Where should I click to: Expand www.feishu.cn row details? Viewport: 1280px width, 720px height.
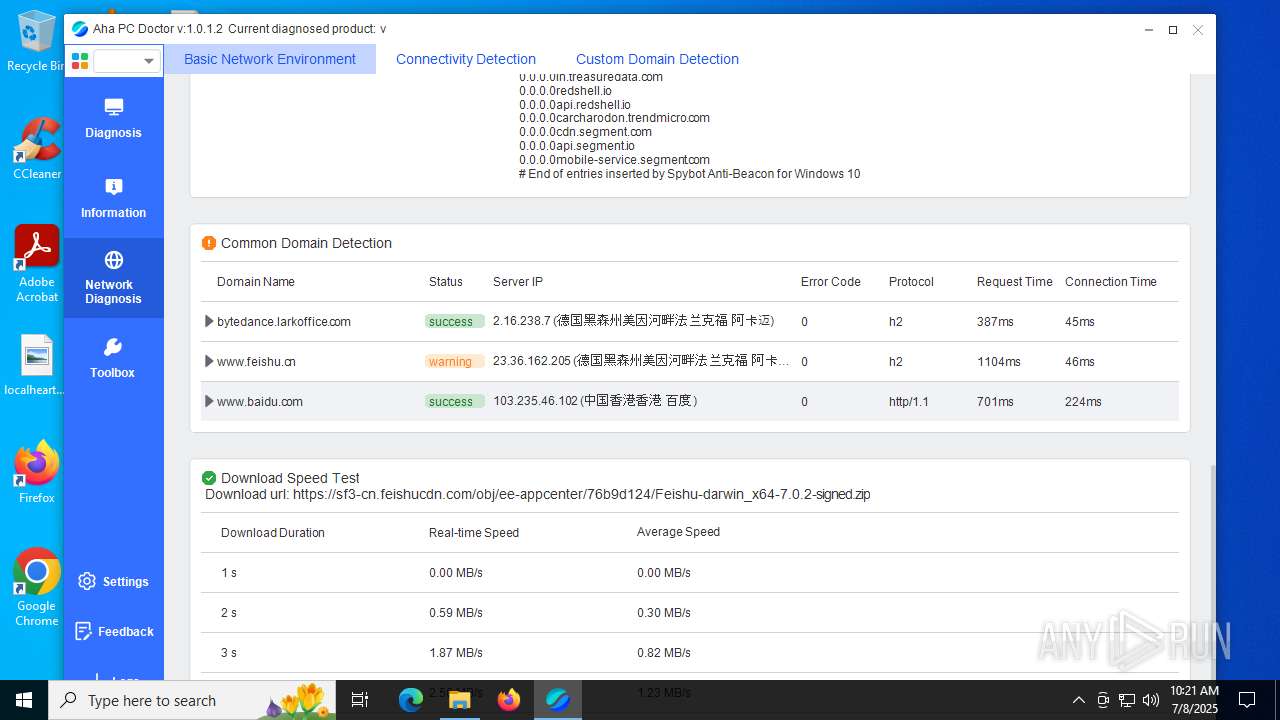(x=209, y=361)
